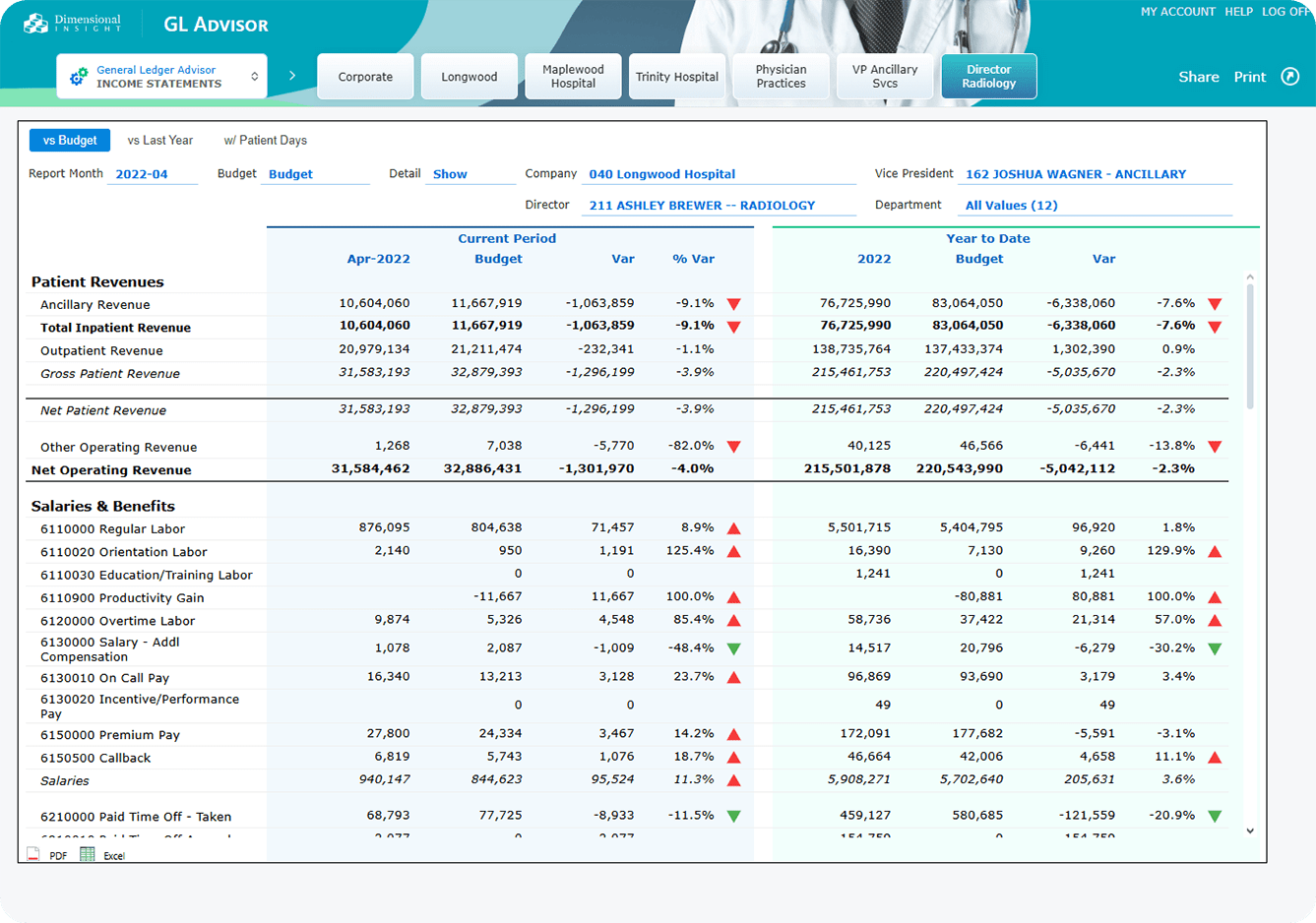The width and height of the screenshot is (1316, 923).
Task: Click the Share link
Action: 1198,77
